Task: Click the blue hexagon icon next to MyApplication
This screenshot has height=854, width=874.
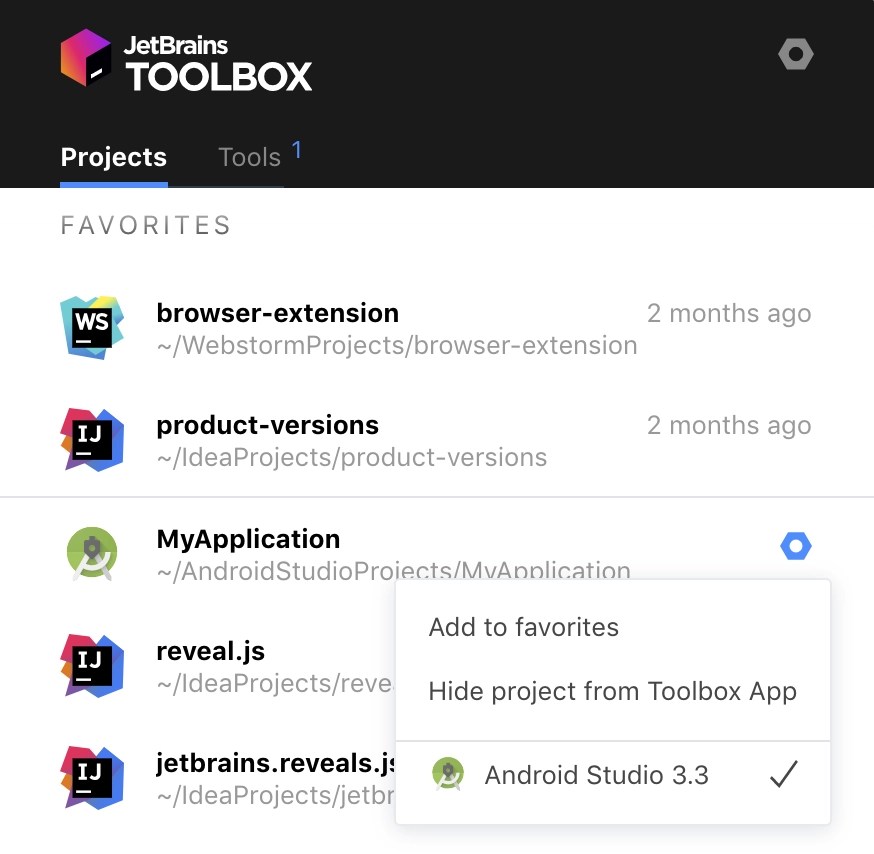Action: pos(796,546)
